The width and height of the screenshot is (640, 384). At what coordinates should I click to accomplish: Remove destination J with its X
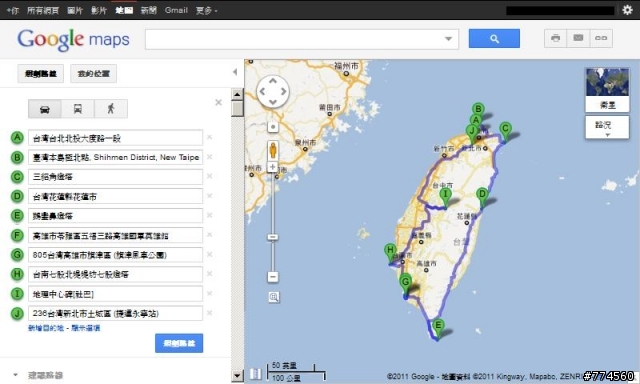pyautogui.click(x=209, y=313)
